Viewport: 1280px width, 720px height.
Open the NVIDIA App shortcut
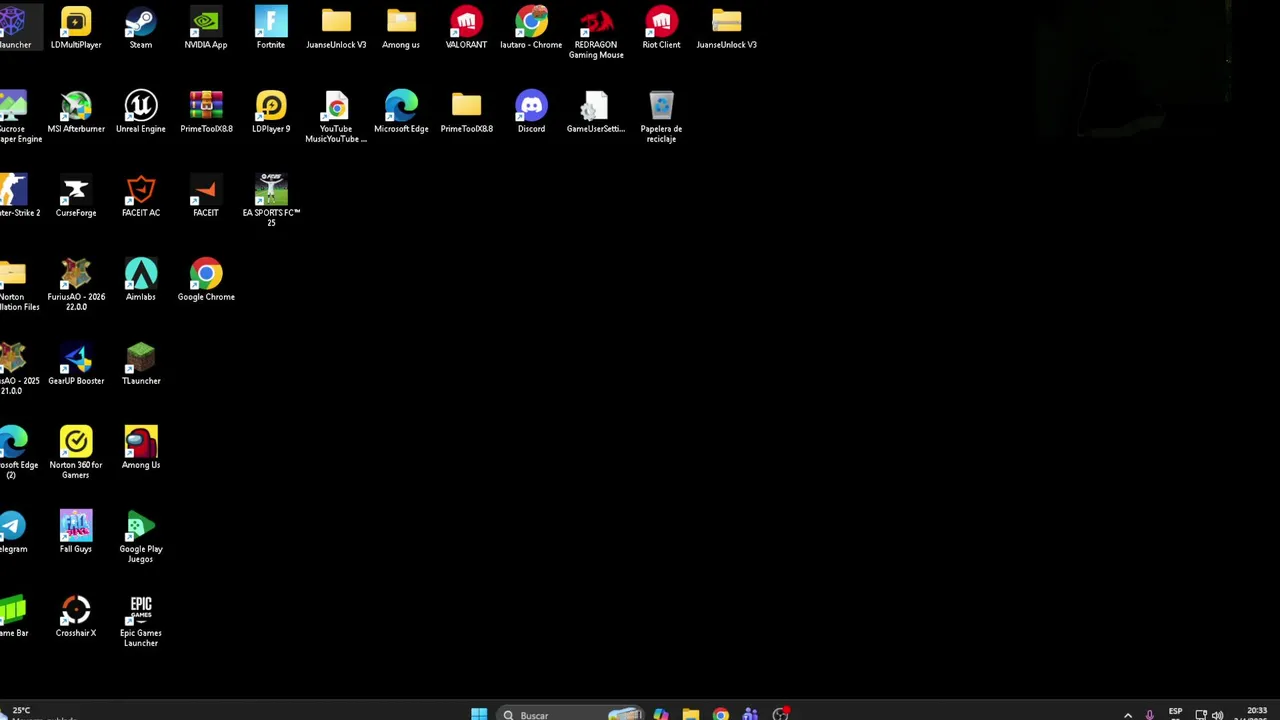(206, 28)
